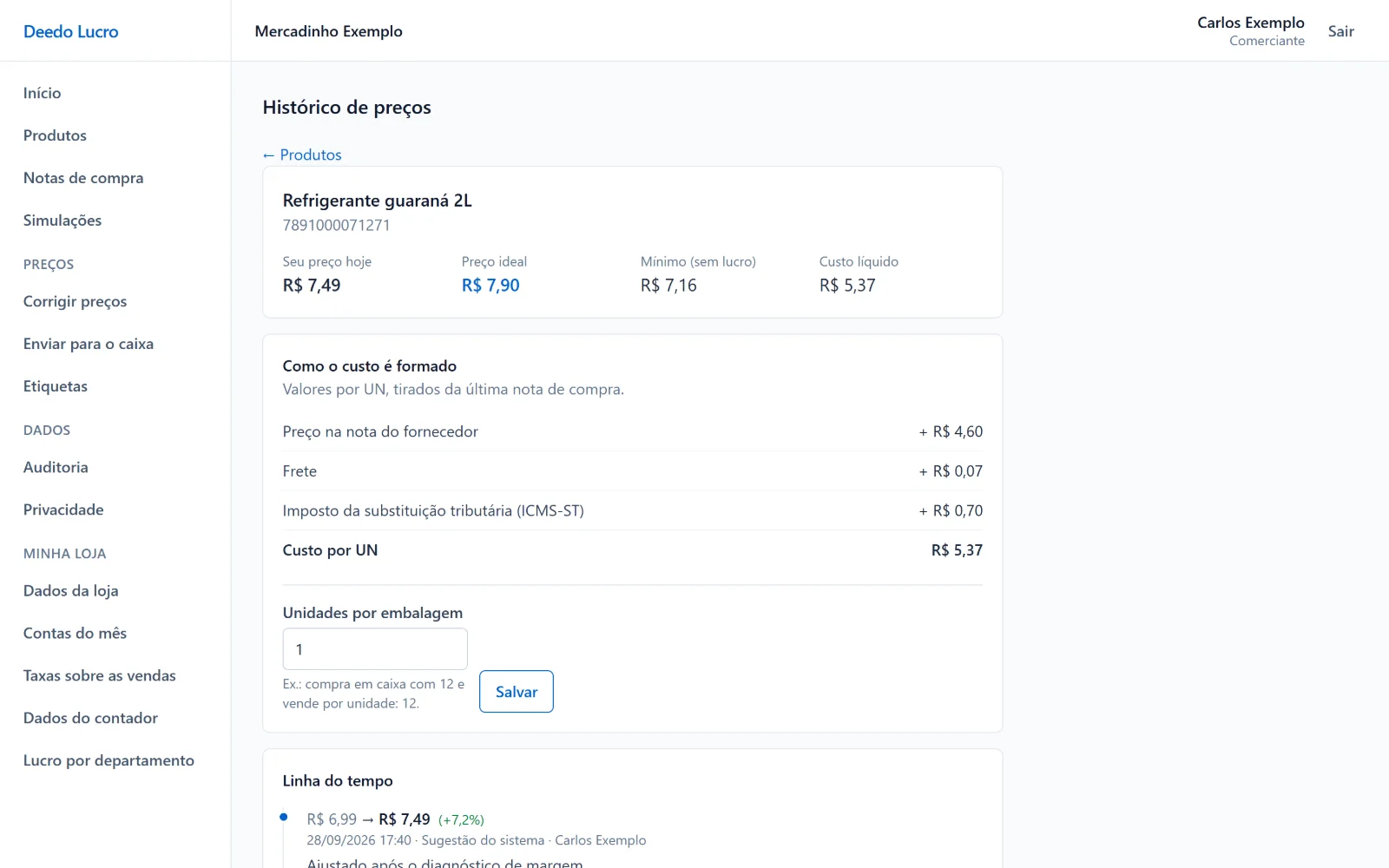
Task: Focus the Unidades por embalagem field
Action: coord(375,649)
